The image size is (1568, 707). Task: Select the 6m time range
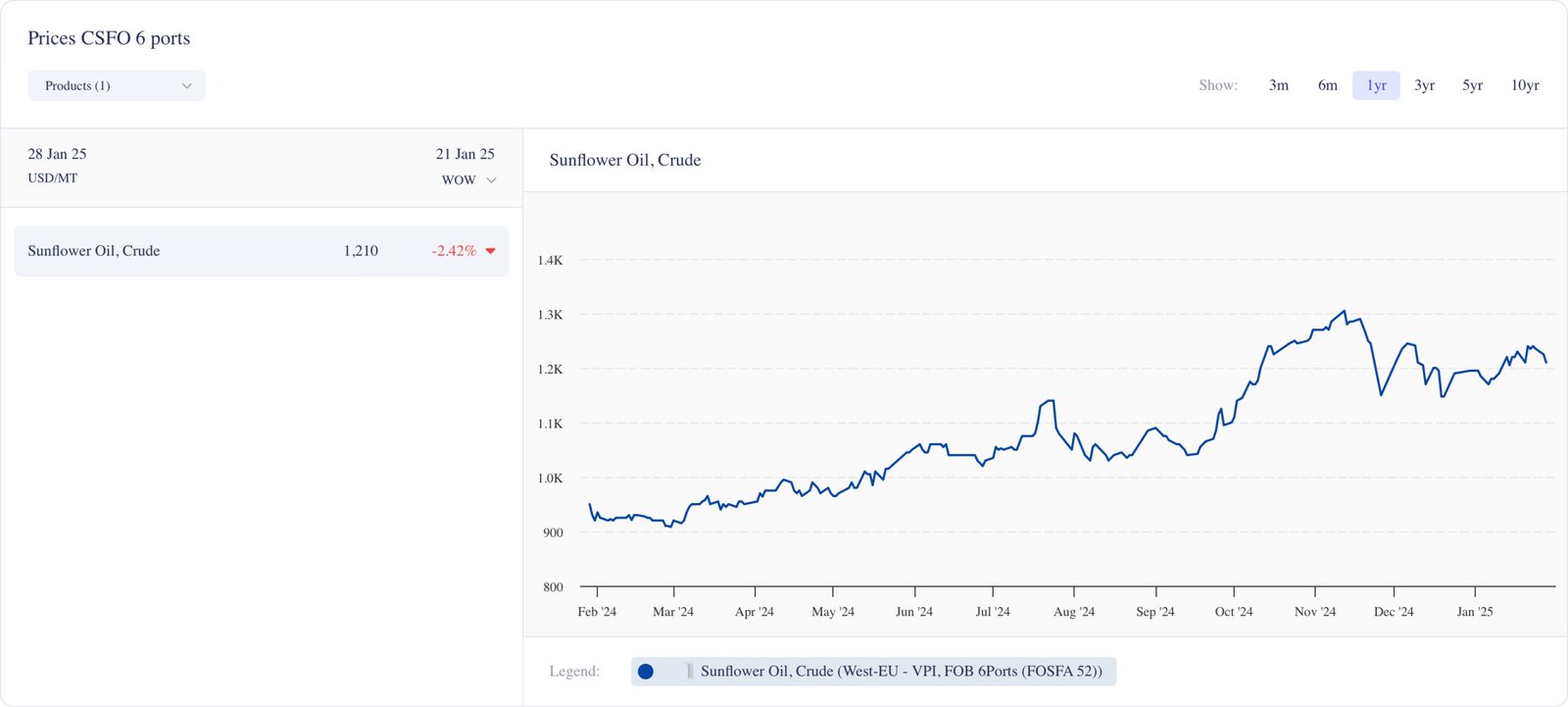click(1327, 85)
